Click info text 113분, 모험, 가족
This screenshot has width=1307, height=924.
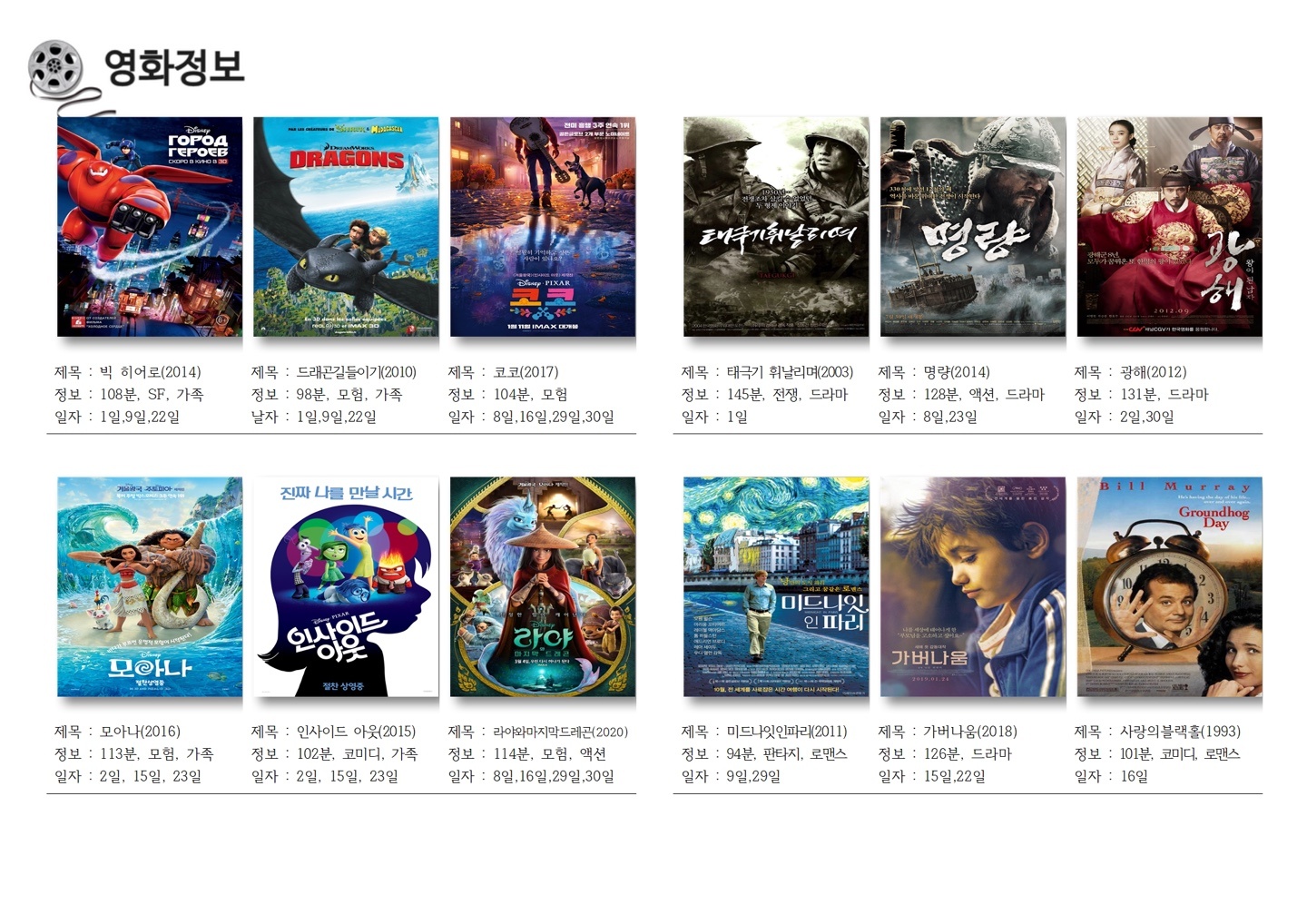pos(157,754)
